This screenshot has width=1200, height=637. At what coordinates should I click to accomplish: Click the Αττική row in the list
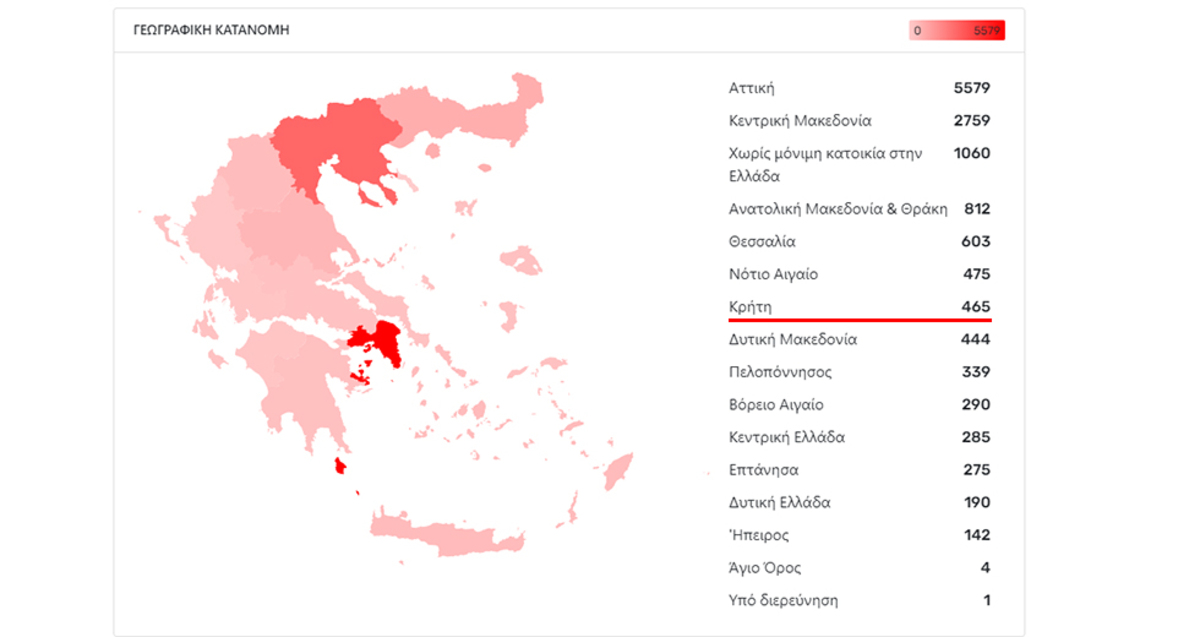pos(859,88)
